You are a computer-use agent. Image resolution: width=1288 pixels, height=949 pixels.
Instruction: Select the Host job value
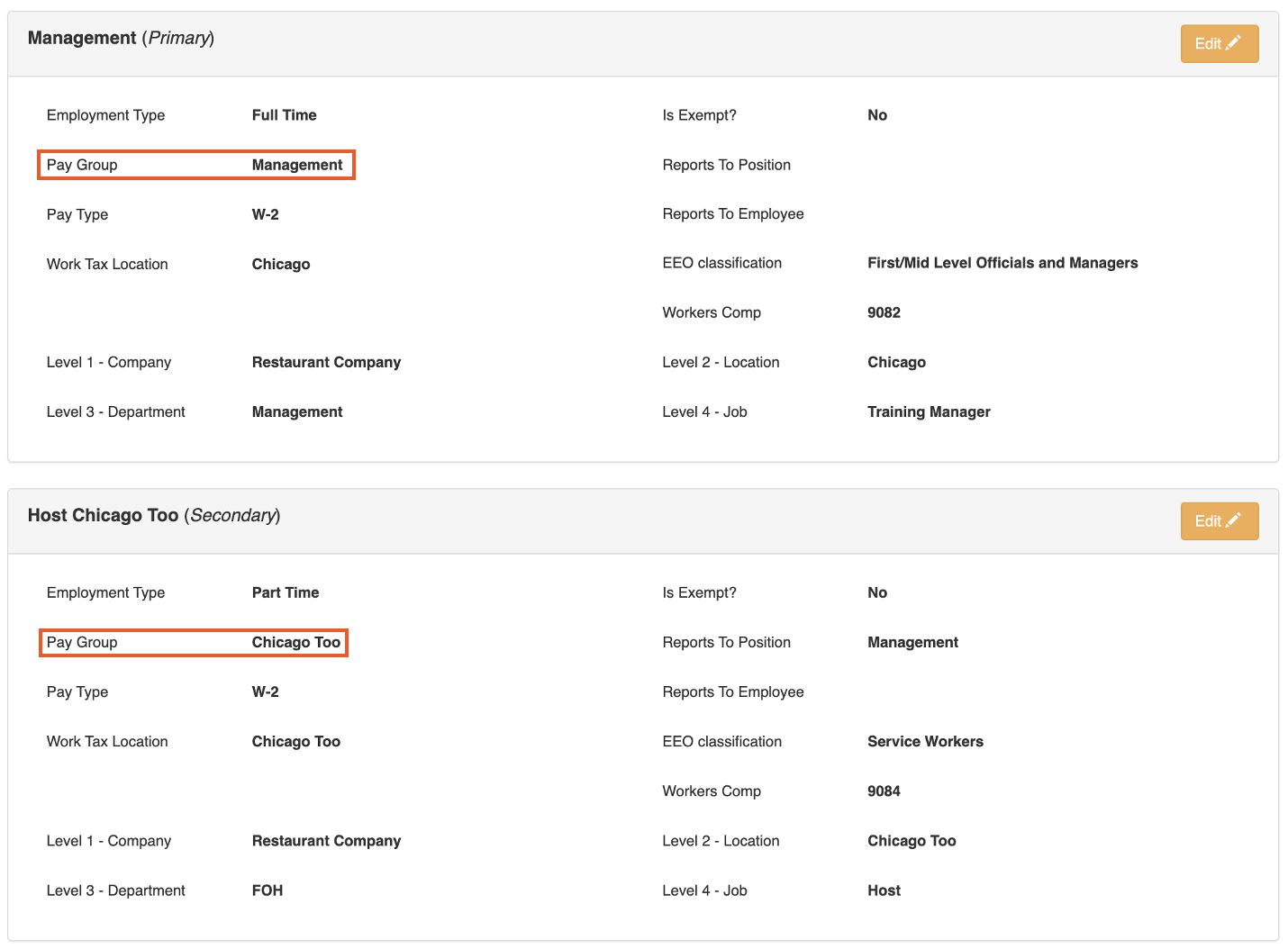click(x=884, y=890)
